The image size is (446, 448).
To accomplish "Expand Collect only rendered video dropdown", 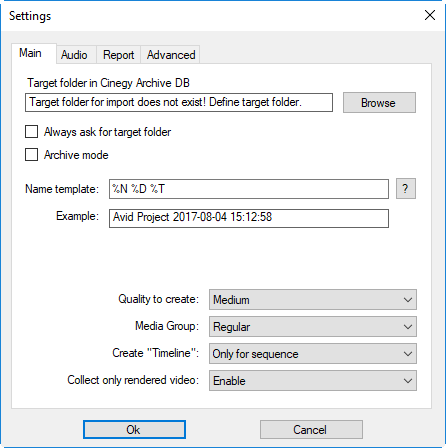I will click(313, 381).
